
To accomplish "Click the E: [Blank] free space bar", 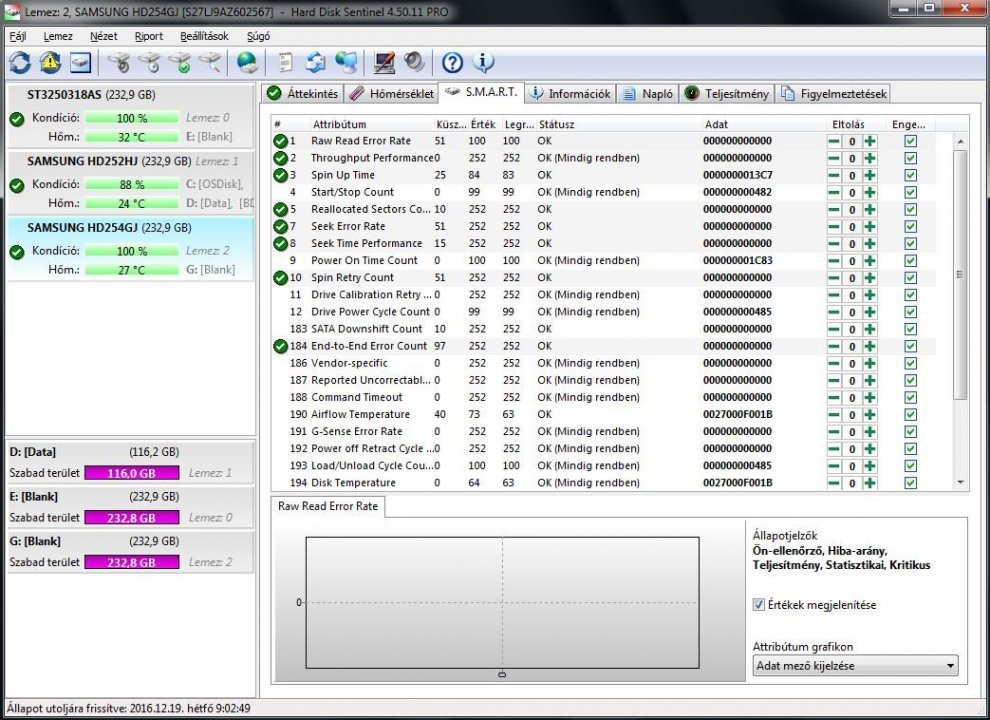I will (131, 518).
